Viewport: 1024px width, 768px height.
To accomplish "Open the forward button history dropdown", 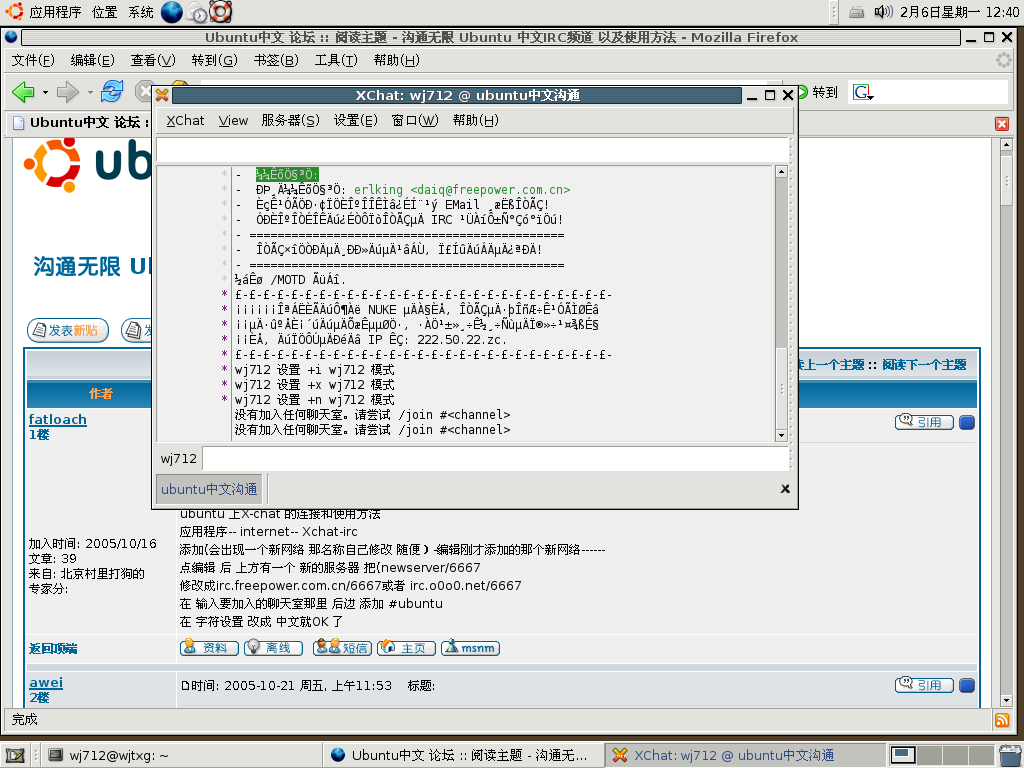I will point(89,92).
